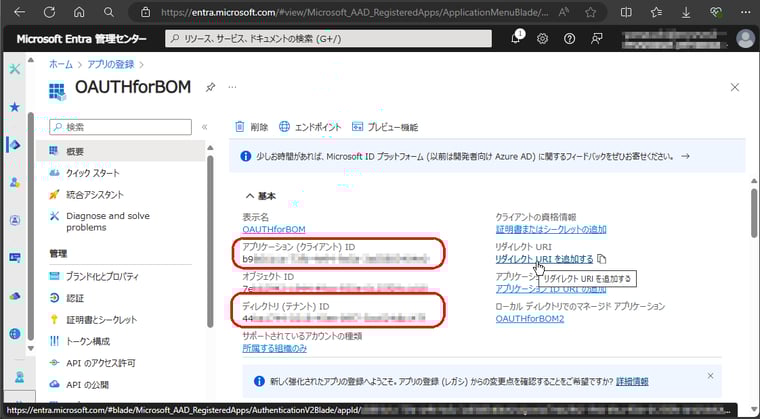Click リダイレクト URI を追加する link
Screen dimensions: 760x419
(544, 259)
